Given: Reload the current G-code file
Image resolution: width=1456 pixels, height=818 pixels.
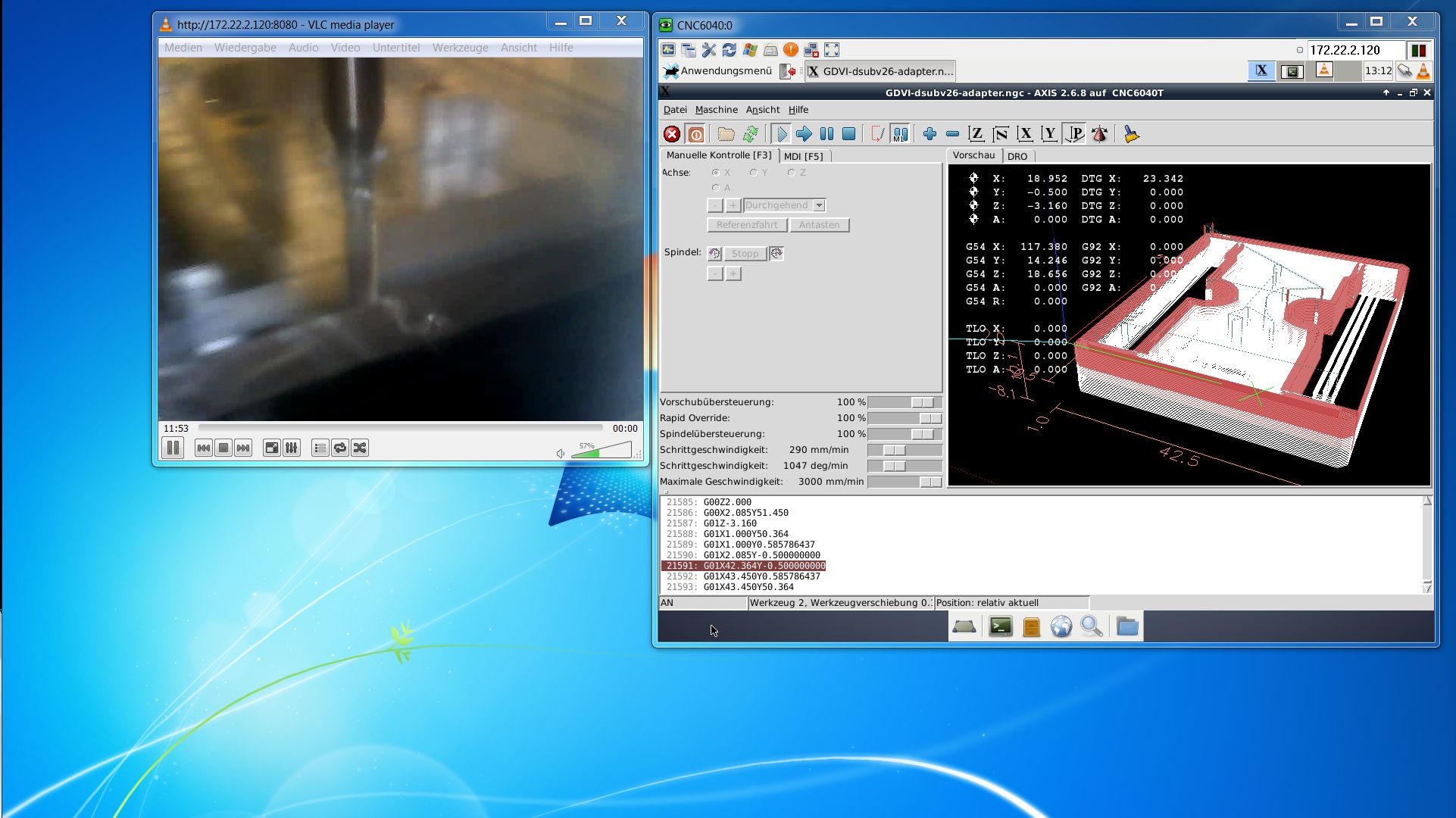Looking at the screenshot, I should pos(750,134).
